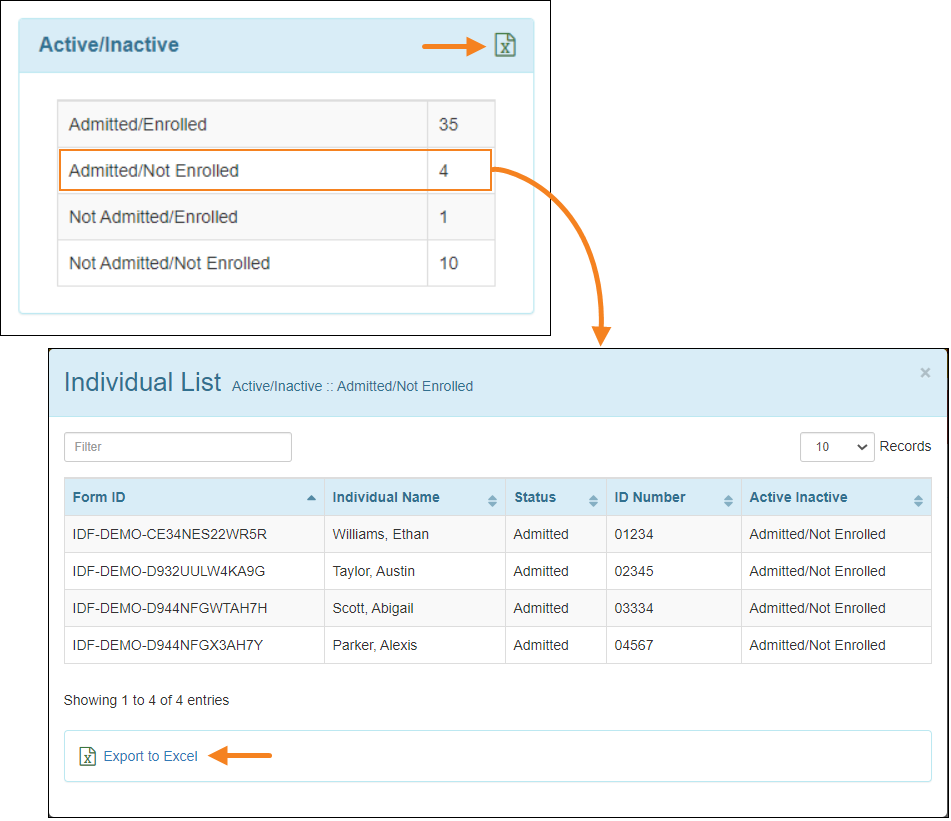This screenshot has height=821, width=951.
Task: Close the Individual List dialog
Action: pos(925,373)
